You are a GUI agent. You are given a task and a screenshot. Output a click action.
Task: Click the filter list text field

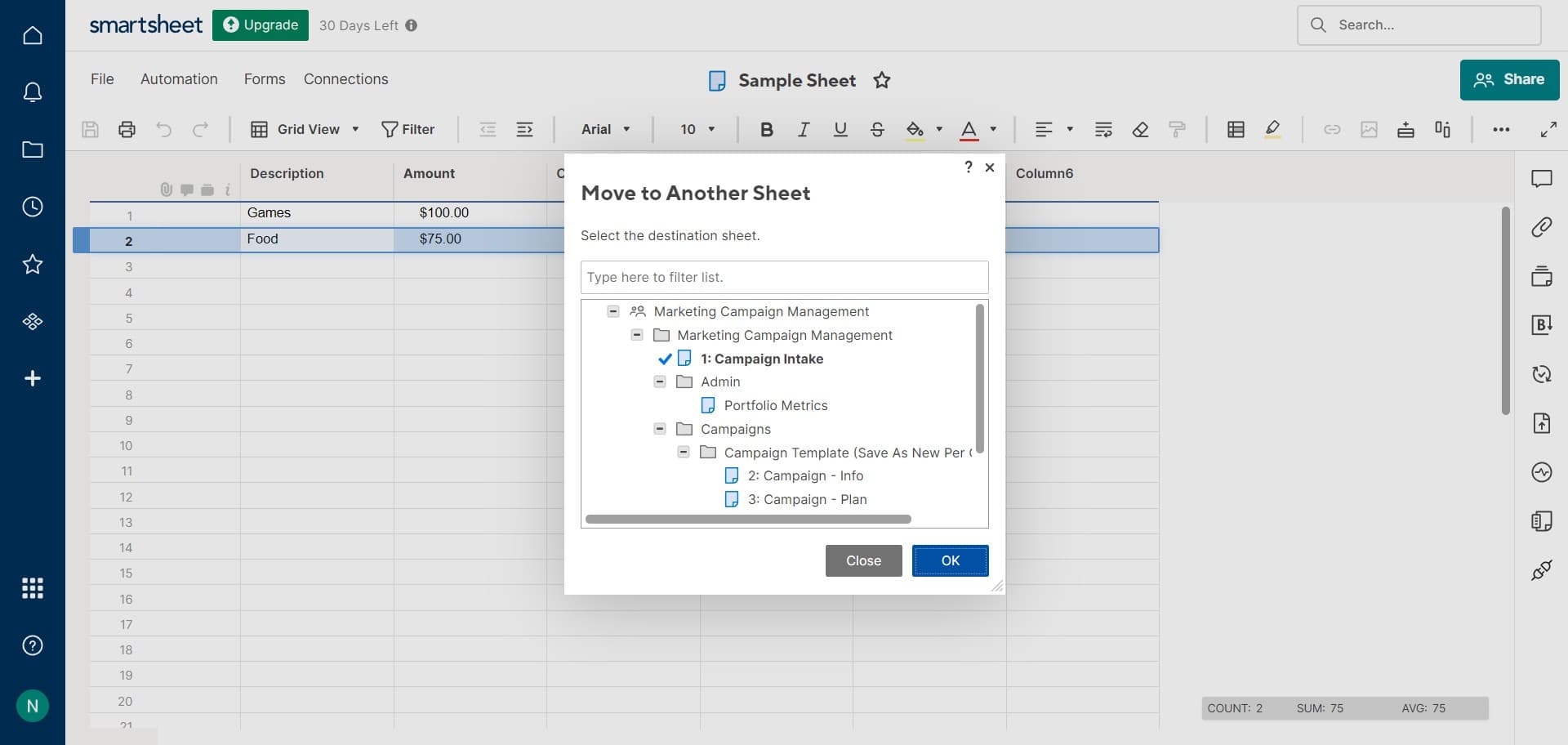(x=784, y=277)
